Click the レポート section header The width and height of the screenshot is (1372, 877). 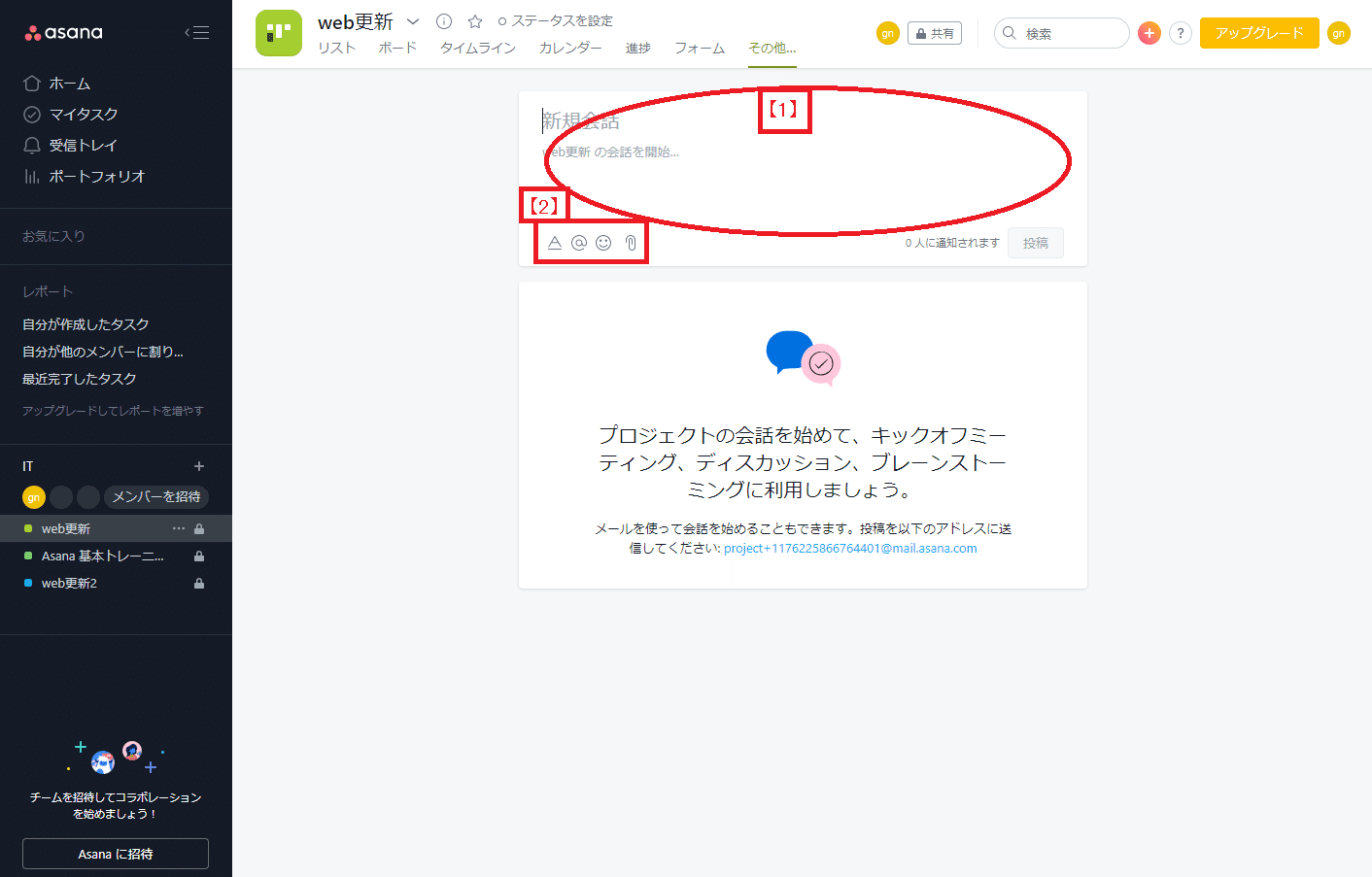48,291
